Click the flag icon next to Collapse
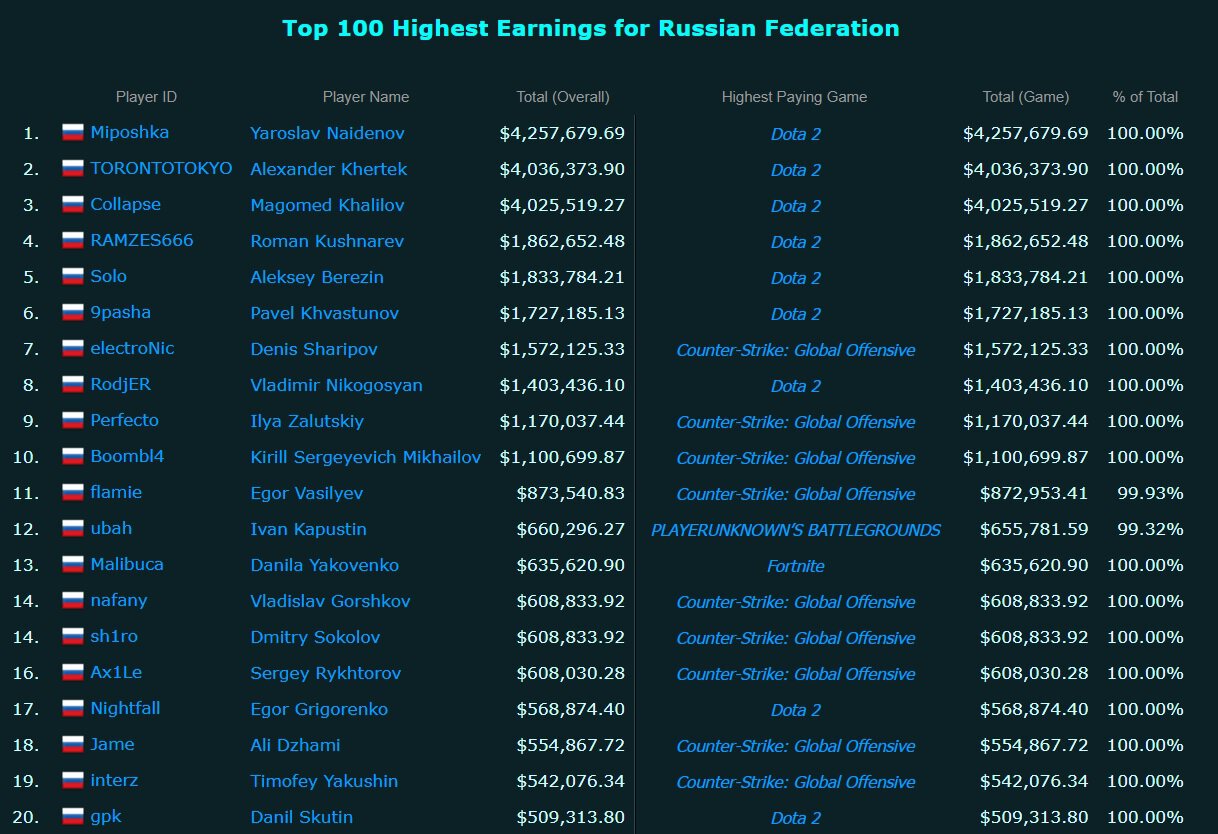 click(x=72, y=205)
